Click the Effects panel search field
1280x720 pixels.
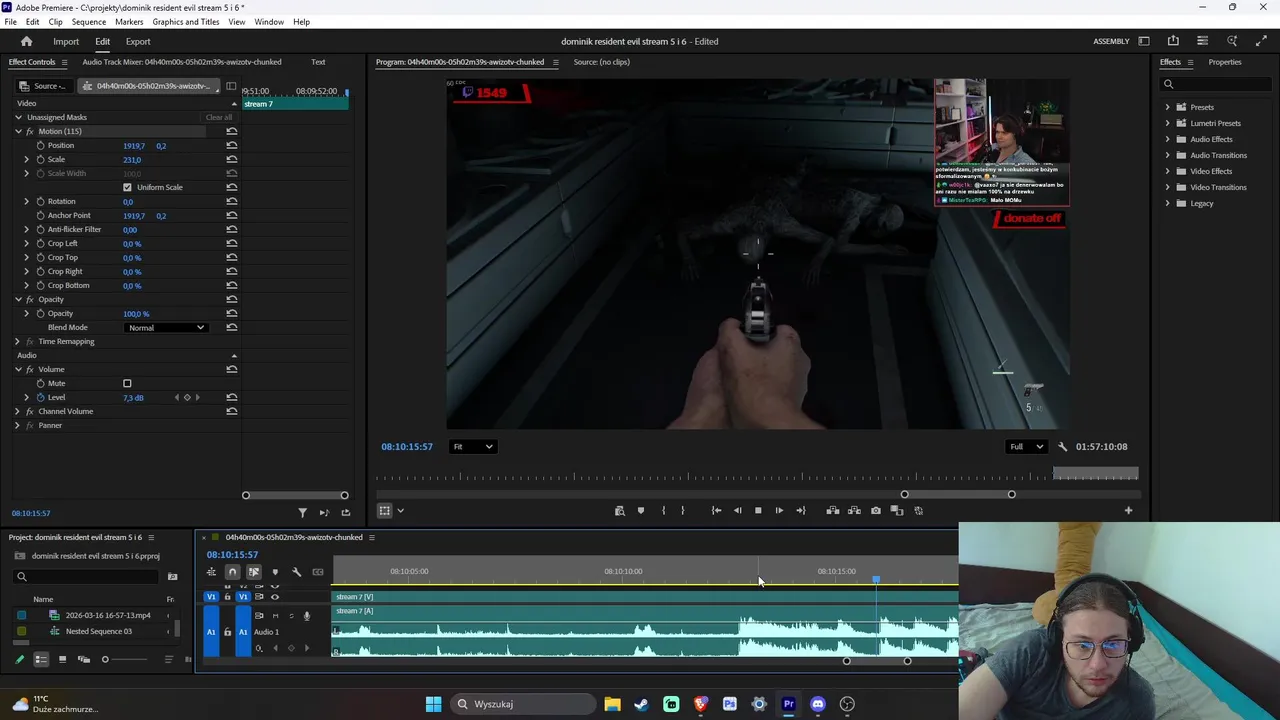coord(1216,84)
